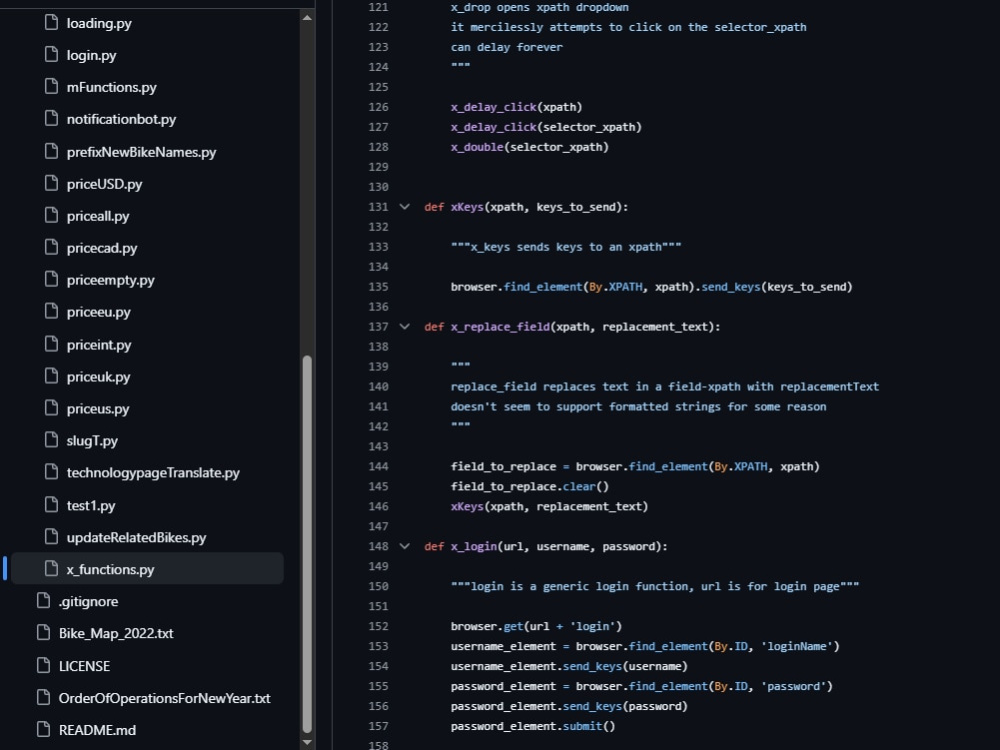Screen dimensions: 1000x750
Task: Click the file tree scroll down arrow
Action: click(307, 742)
